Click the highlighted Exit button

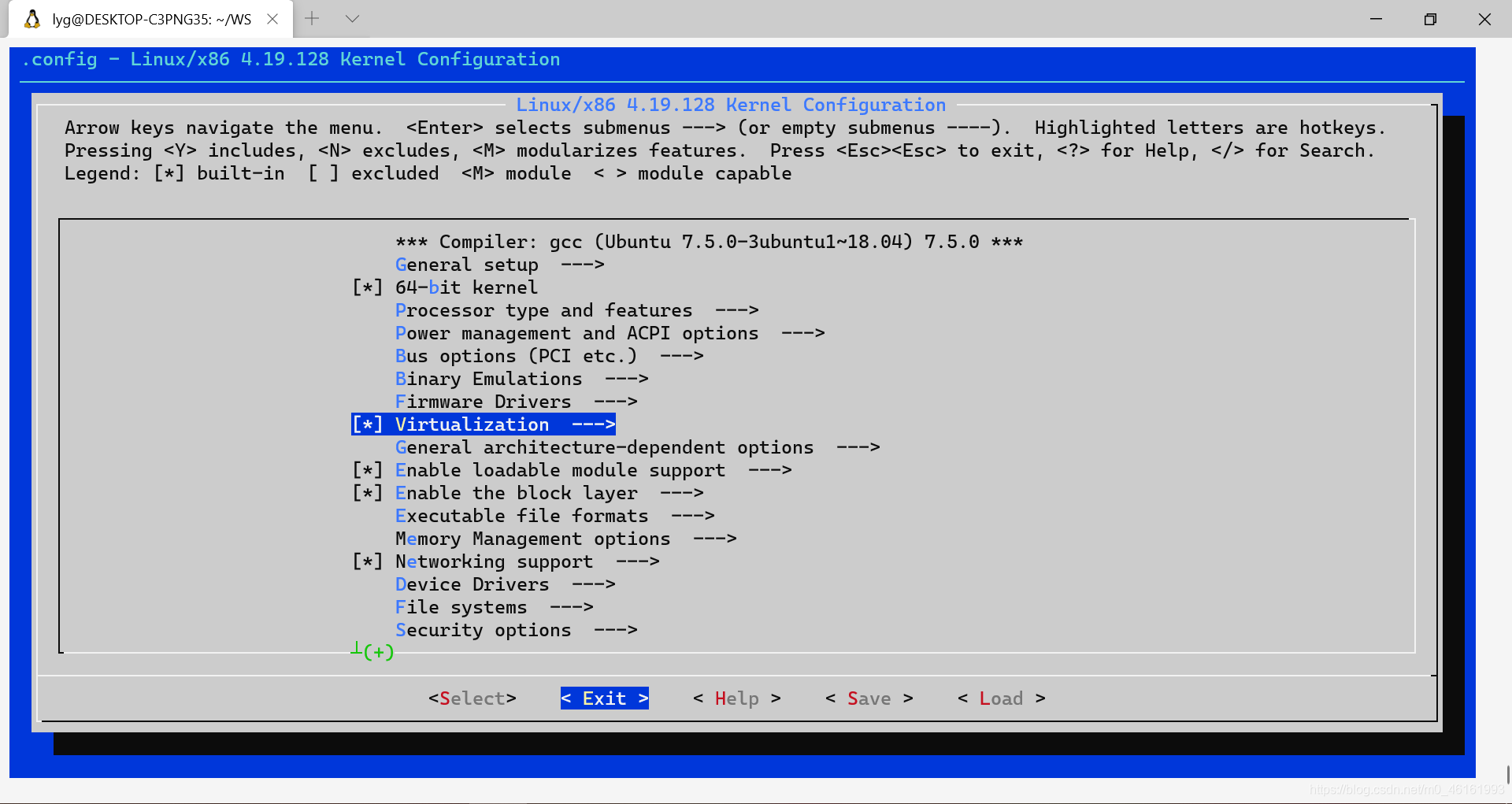coord(605,698)
